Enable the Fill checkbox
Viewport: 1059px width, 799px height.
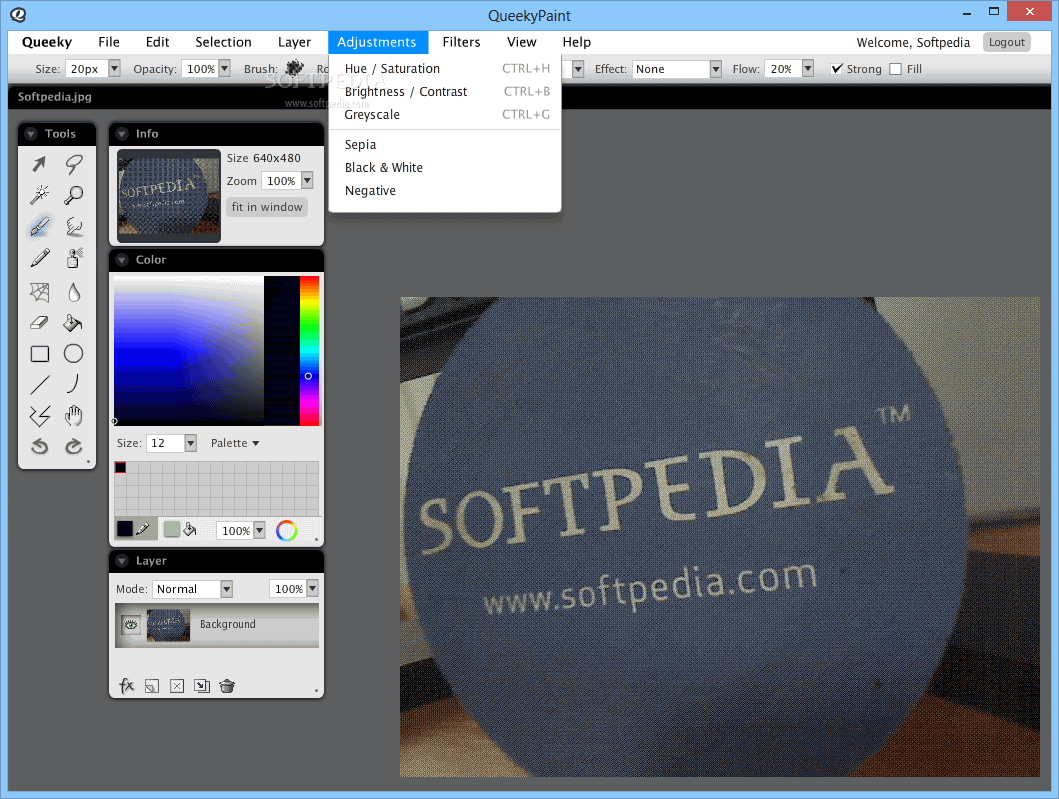click(x=896, y=69)
